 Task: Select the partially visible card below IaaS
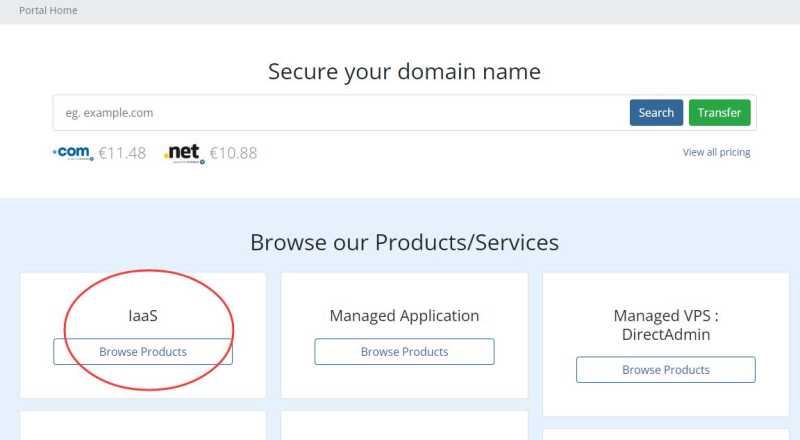143,426
